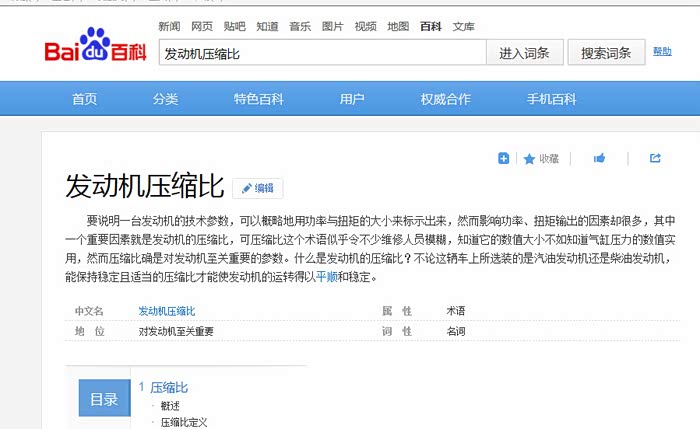Screen dimensions: 700x429
Task: Go to 首页 in the blue nav
Action: point(84,99)
